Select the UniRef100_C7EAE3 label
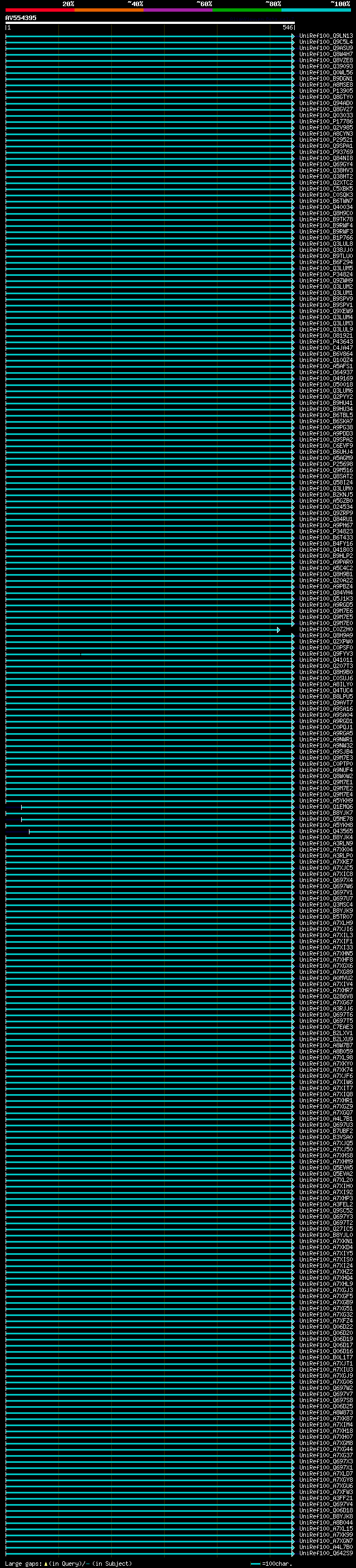356x1568 pixels. 326,1027
